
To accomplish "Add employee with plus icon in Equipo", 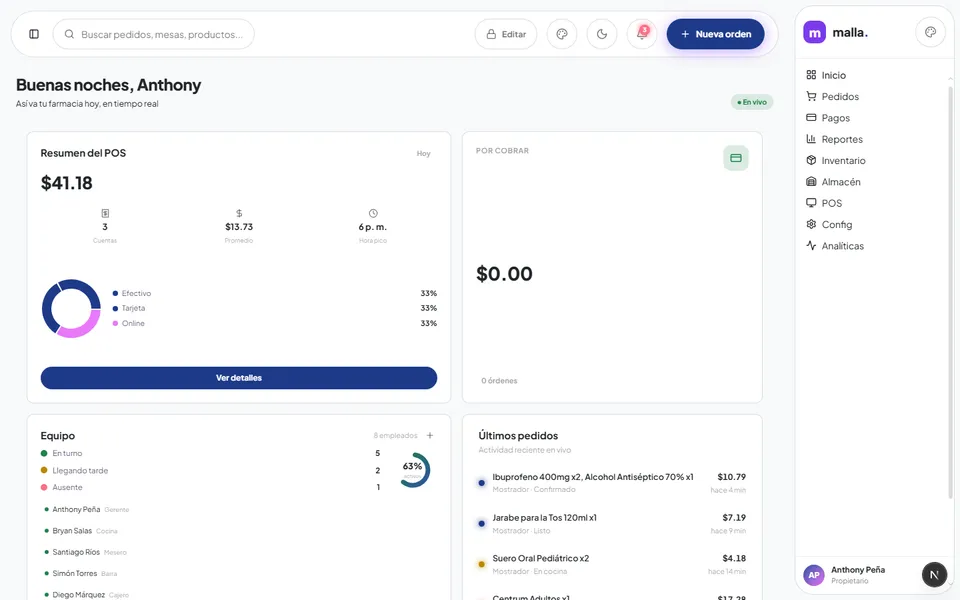I will pyautogui.click(x=430, y=435).
